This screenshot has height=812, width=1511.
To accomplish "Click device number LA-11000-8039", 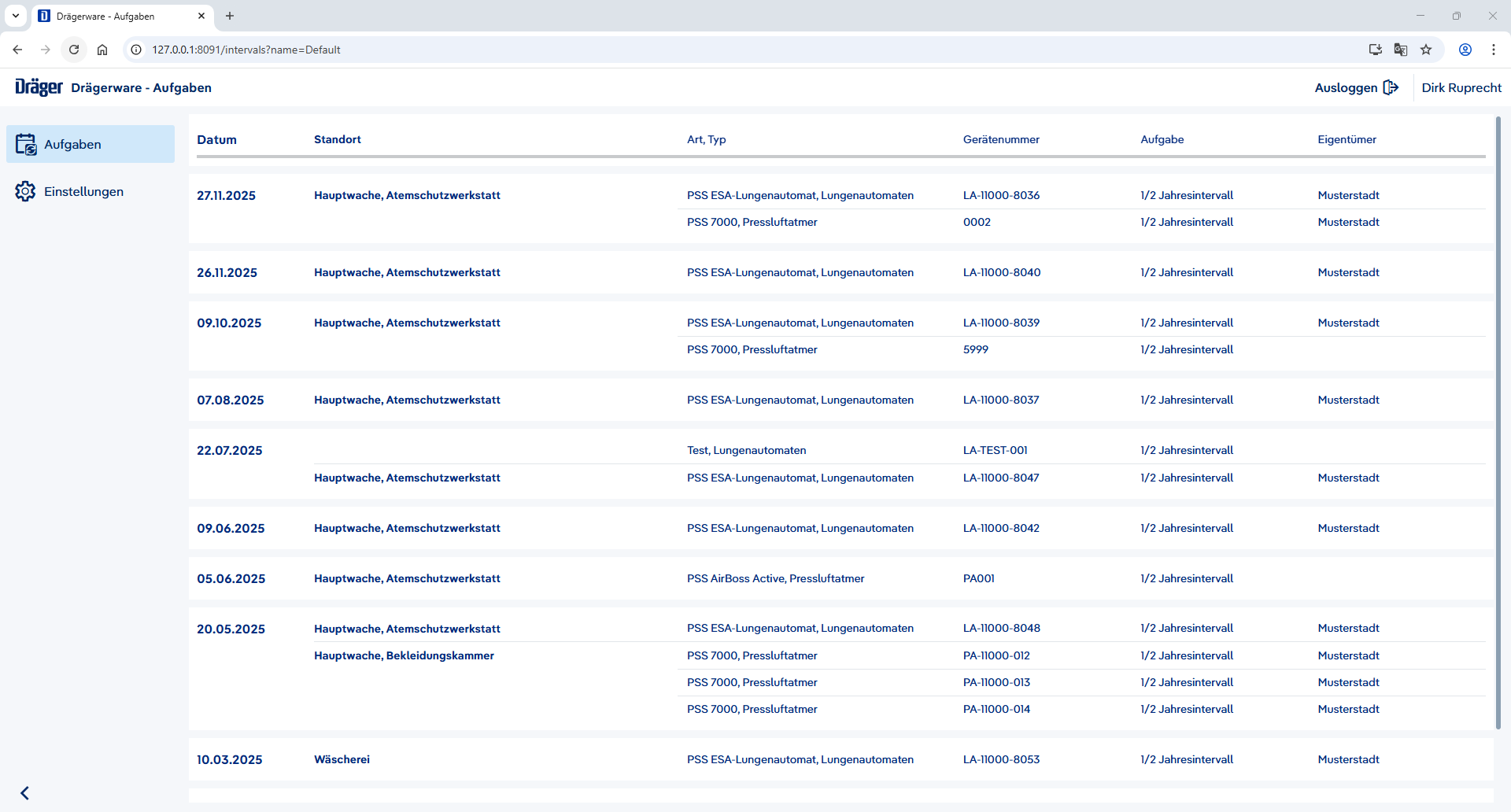I will tap(1001, 323).
